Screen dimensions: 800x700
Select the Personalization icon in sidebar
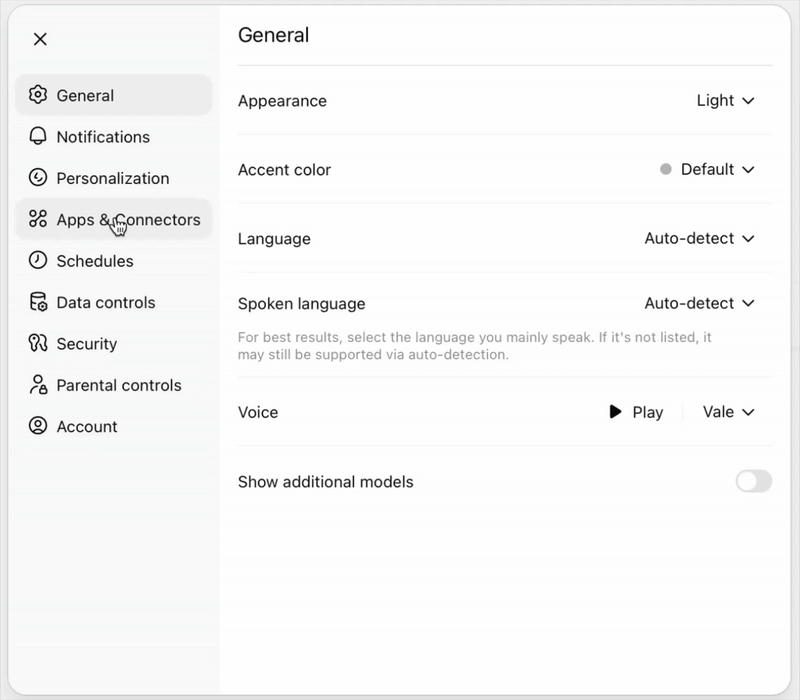coord(37,178)
